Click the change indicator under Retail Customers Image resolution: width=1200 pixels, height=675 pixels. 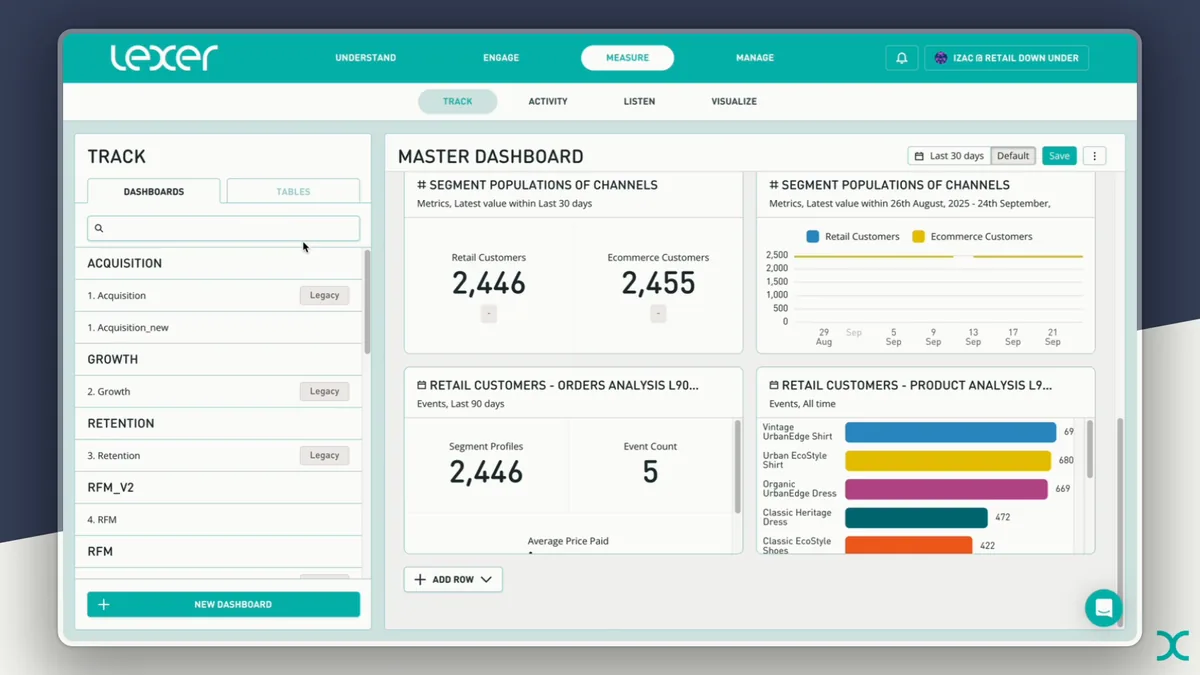click(489, 314)
